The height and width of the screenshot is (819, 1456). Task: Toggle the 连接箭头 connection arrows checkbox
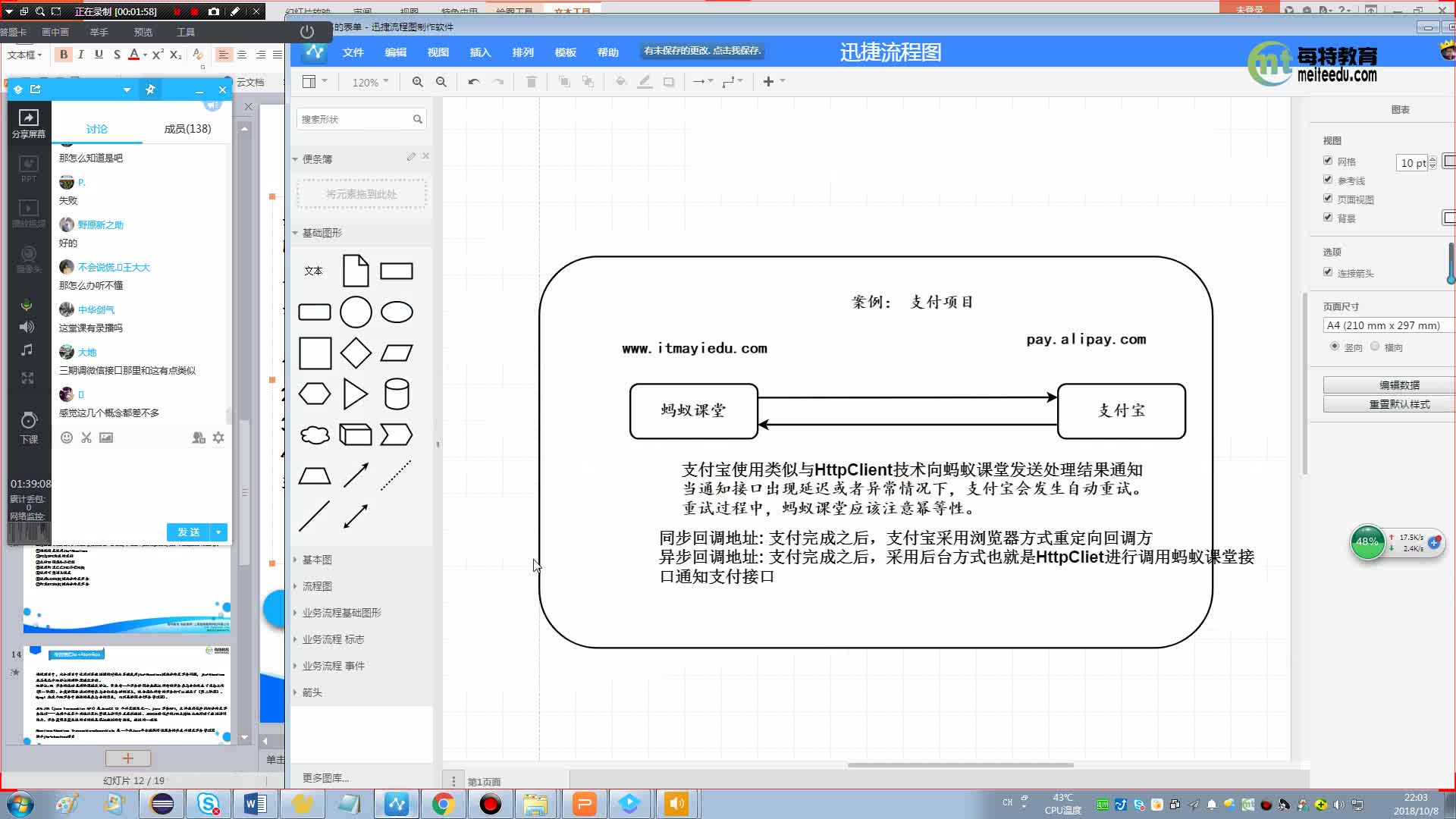pos(1328,272)
